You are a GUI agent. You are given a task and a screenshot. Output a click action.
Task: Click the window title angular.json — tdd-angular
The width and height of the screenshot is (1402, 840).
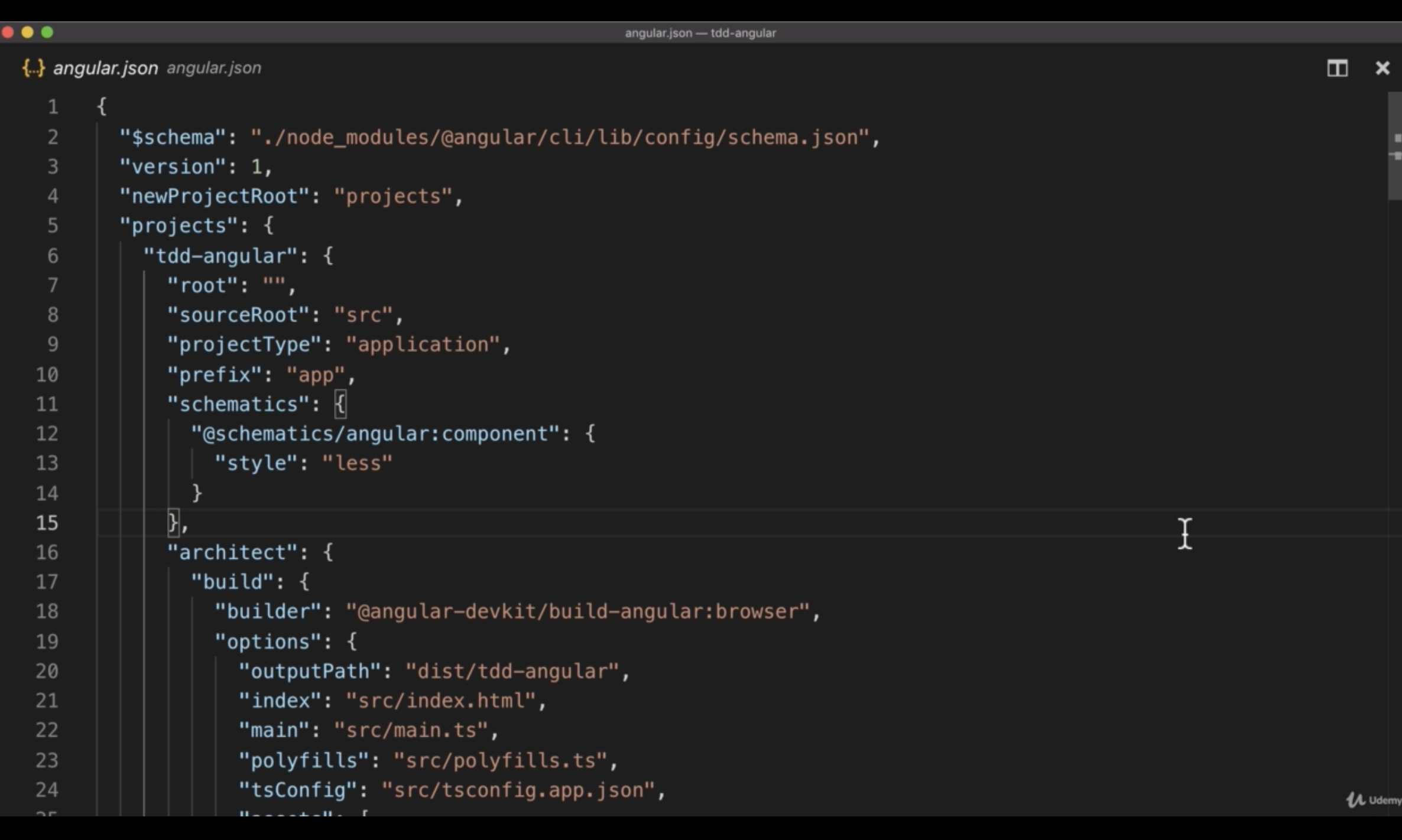(700, 33)
